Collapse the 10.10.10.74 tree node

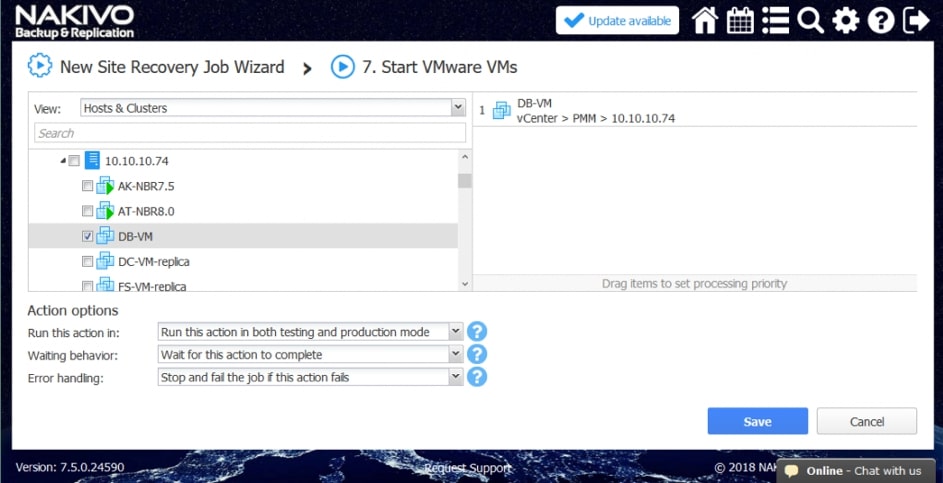(63, 161)
